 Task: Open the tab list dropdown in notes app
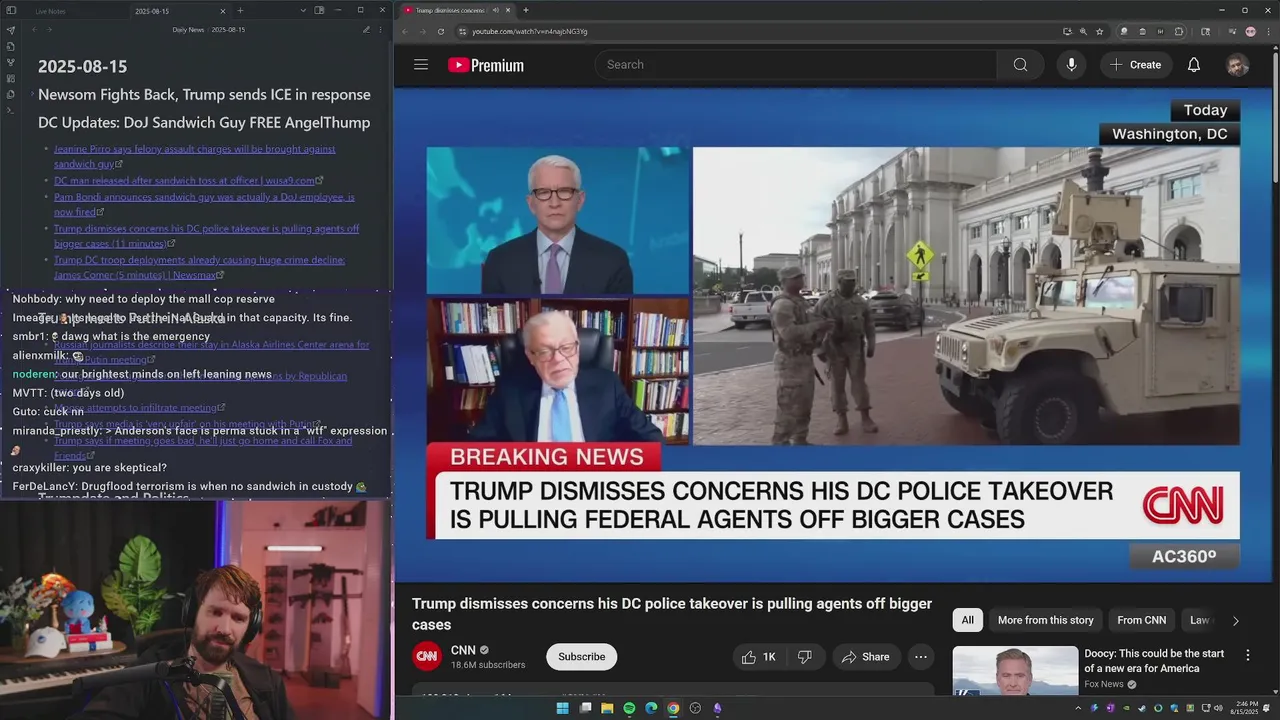point(303,10)
